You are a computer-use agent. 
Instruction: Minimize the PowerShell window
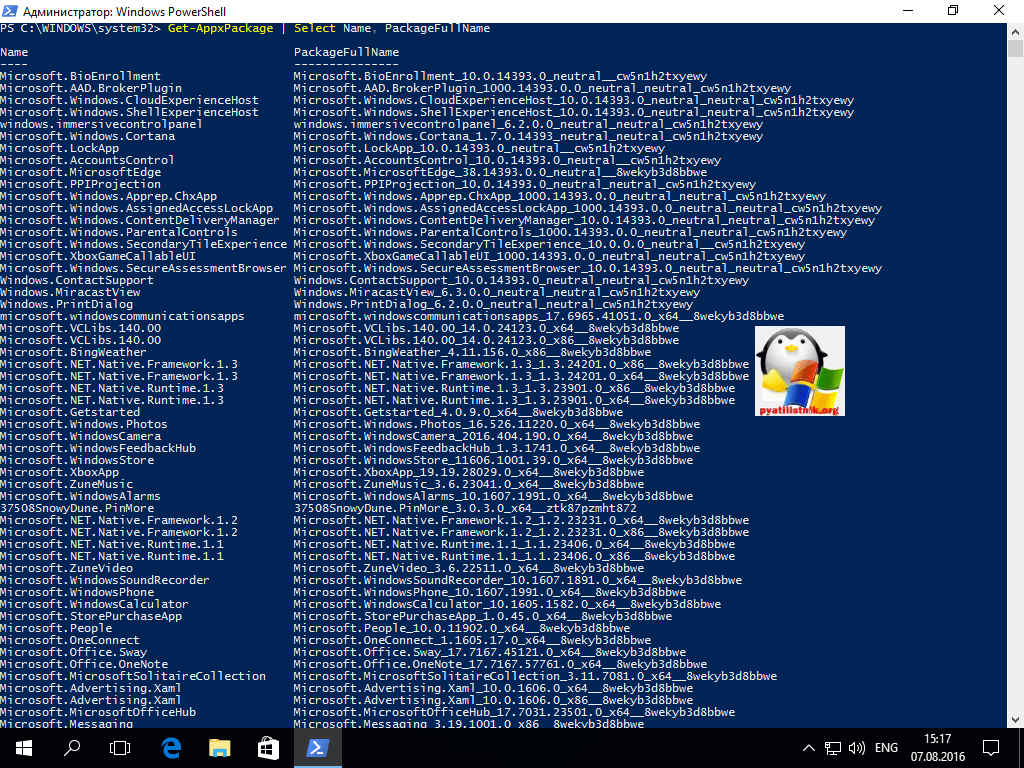[x=908, y=10]
